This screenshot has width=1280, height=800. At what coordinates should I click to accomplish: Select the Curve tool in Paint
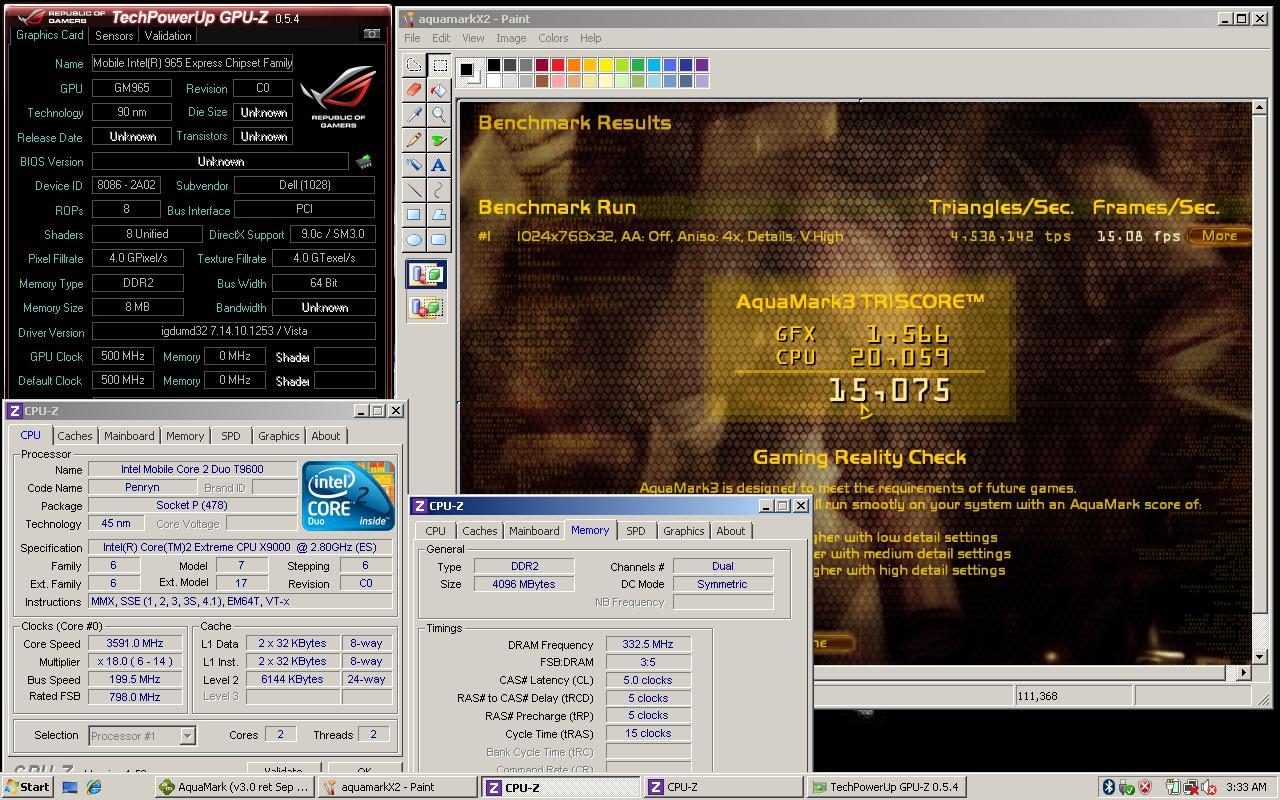[x=439, y=190]
